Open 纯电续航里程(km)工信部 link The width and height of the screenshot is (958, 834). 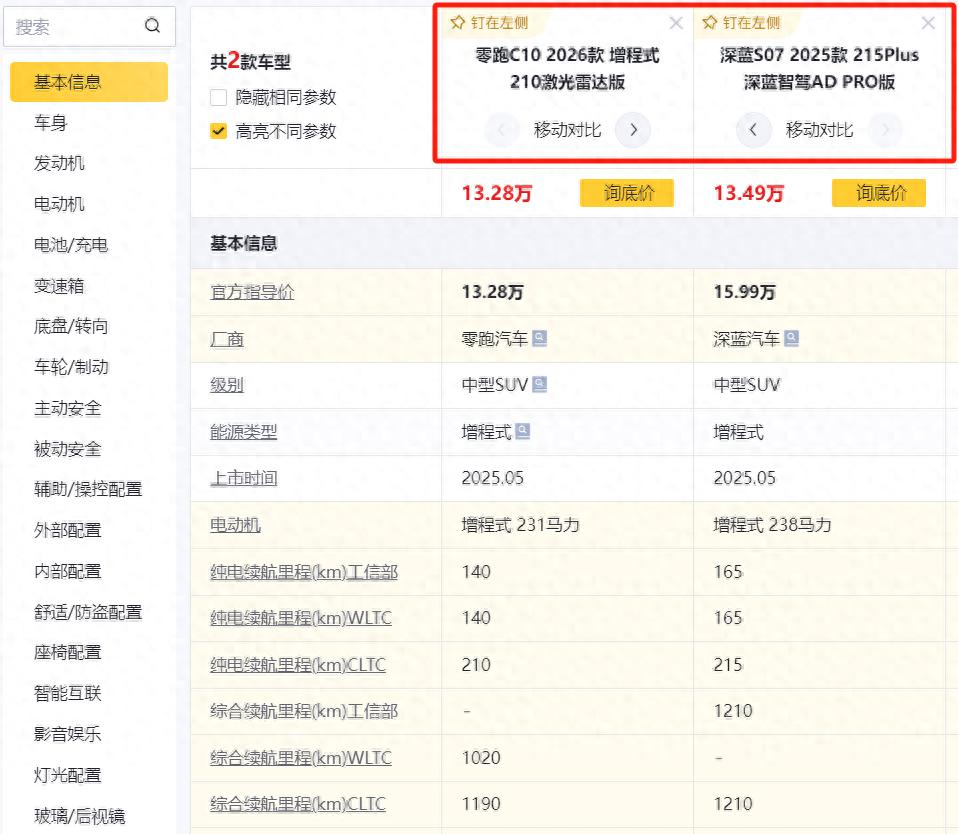pyautogui.click(x=304, y=572)
